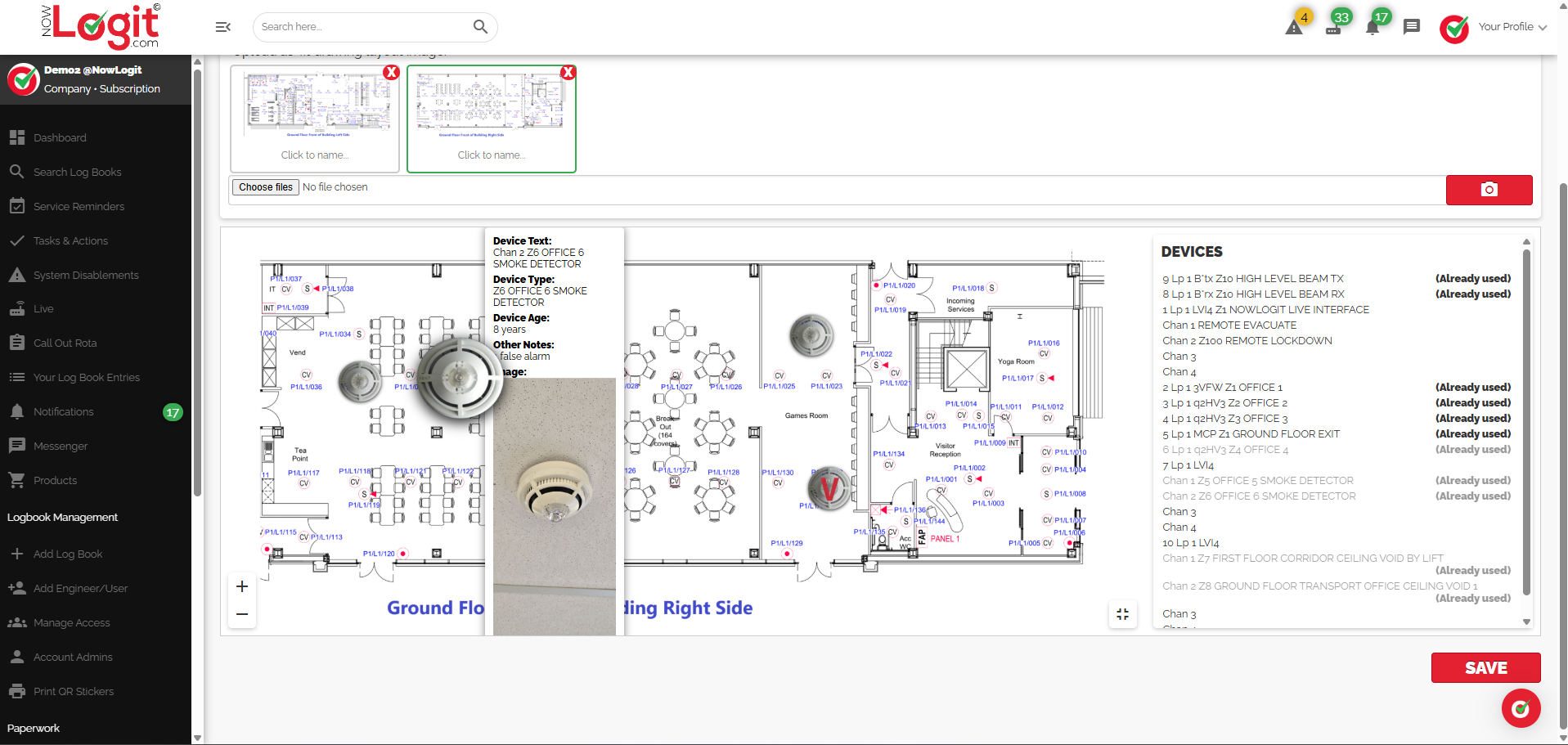The width and height of the screenshot is (1568, 745).
Task: Expand the Your Profile dropdown
Action: [1512, 27]
